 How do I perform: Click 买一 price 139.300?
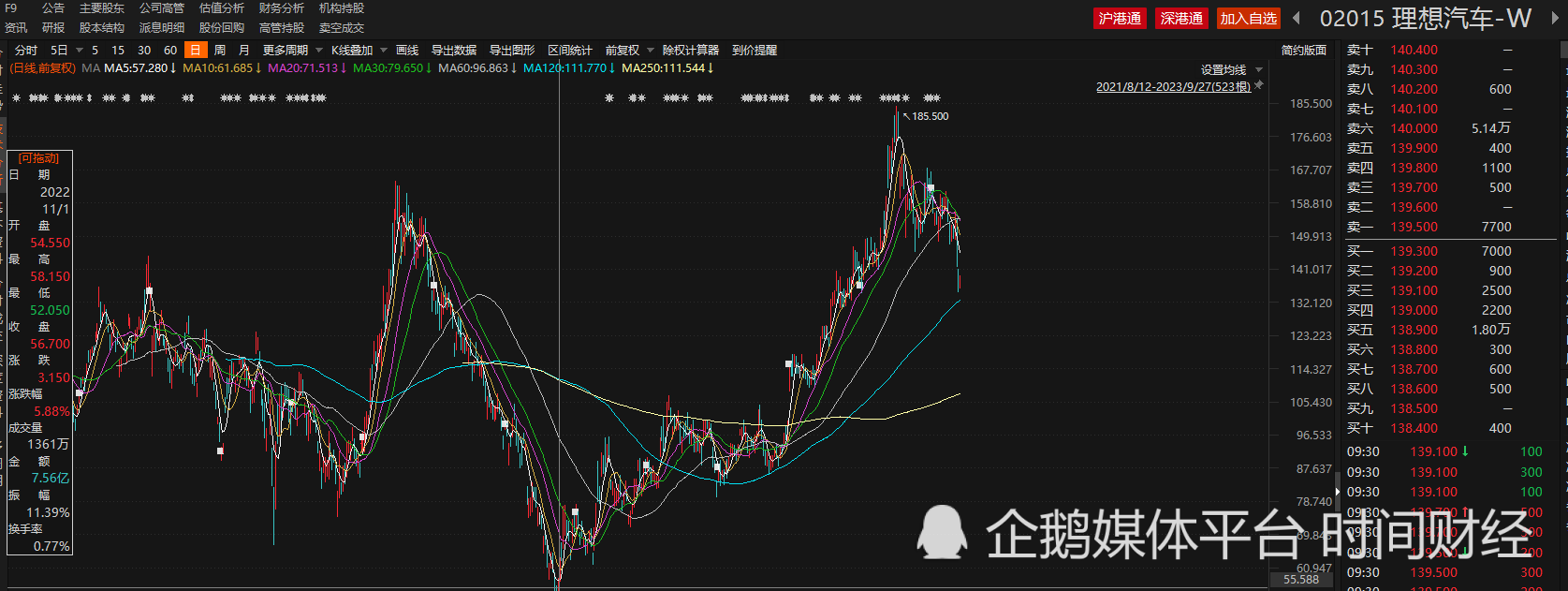(1414, 251)
